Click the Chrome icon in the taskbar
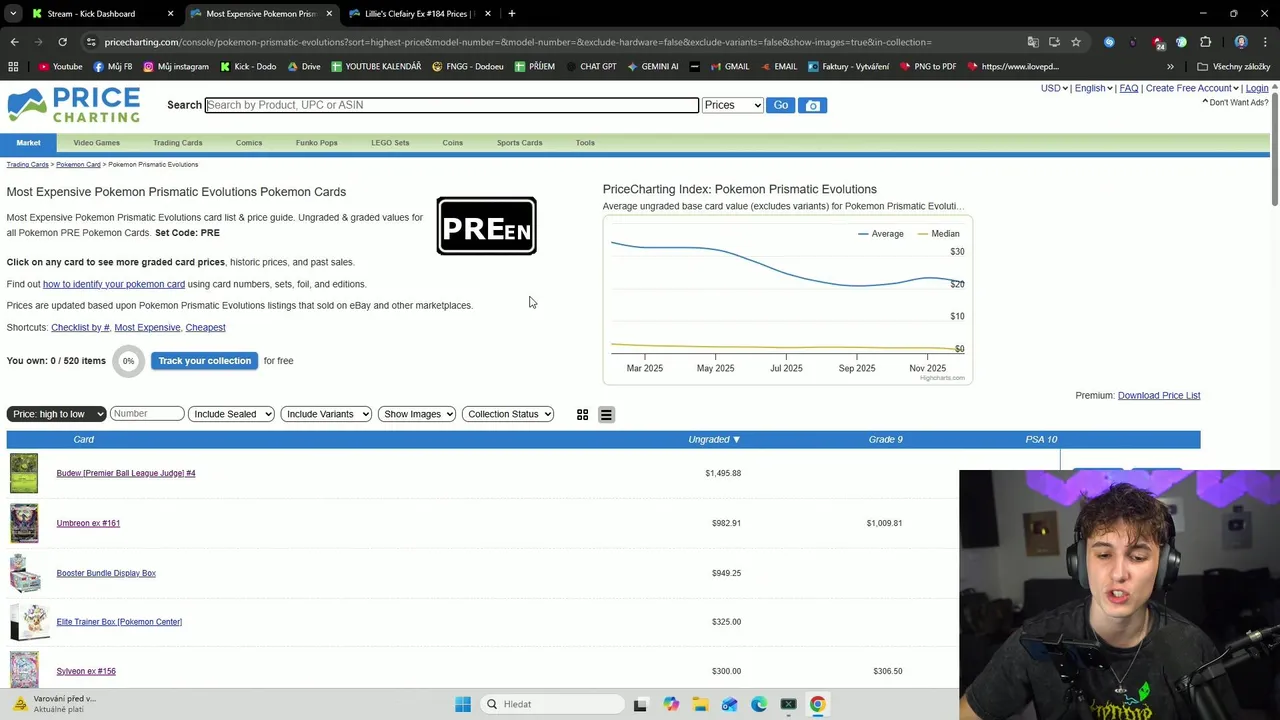The height and width of the screenshot is (720, 1280). pos(818,704)
